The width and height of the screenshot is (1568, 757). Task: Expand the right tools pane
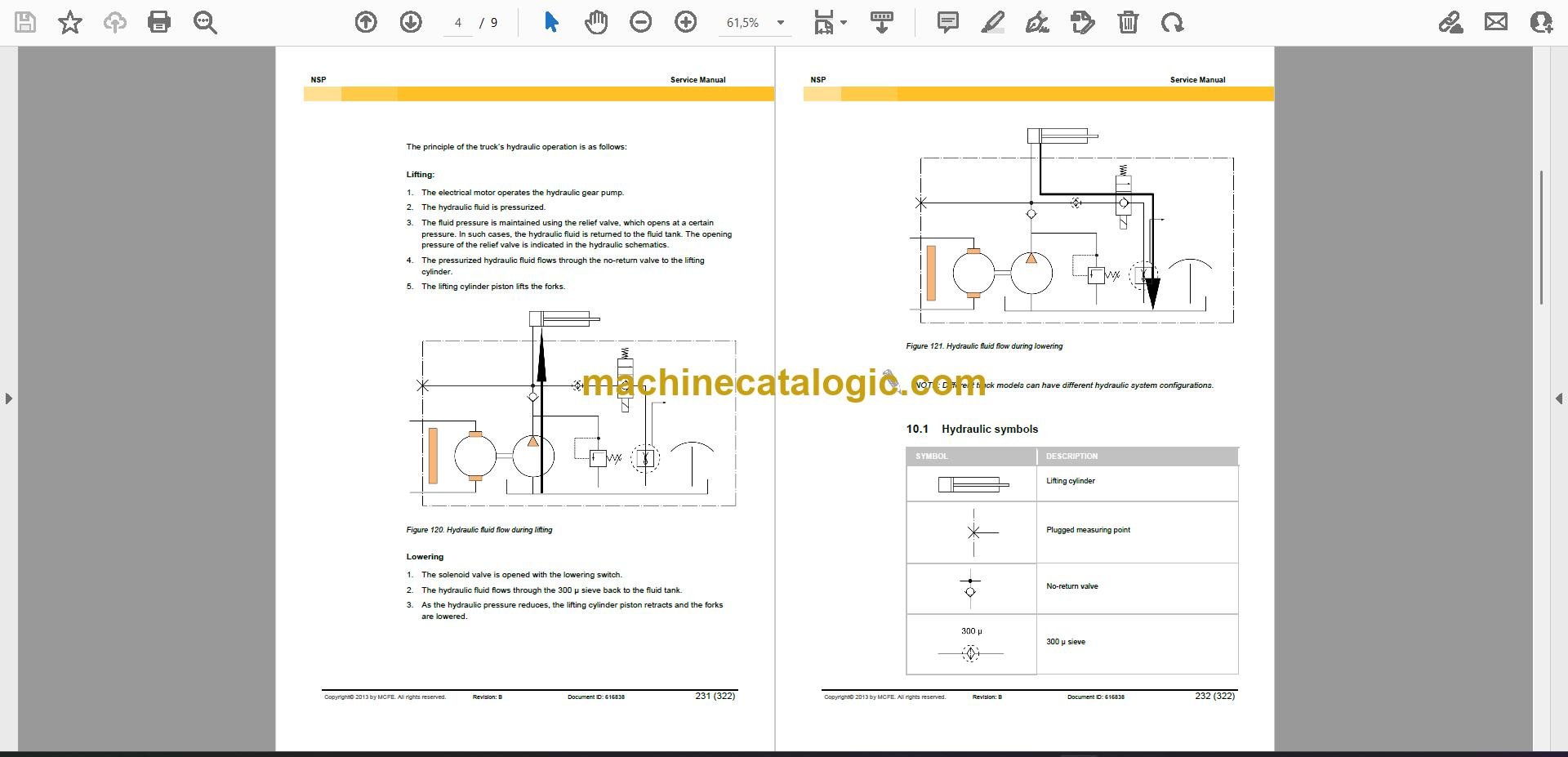click(1559, 399)
